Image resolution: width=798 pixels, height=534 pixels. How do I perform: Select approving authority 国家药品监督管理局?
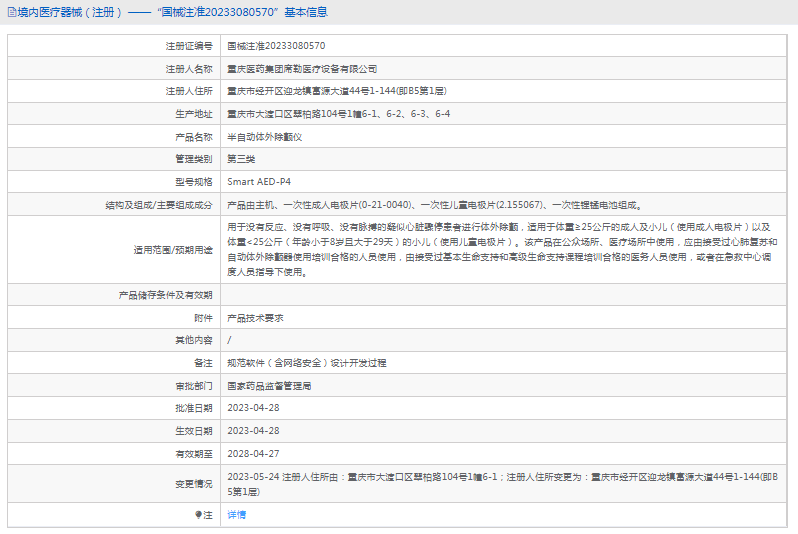[x=269, y=386]
